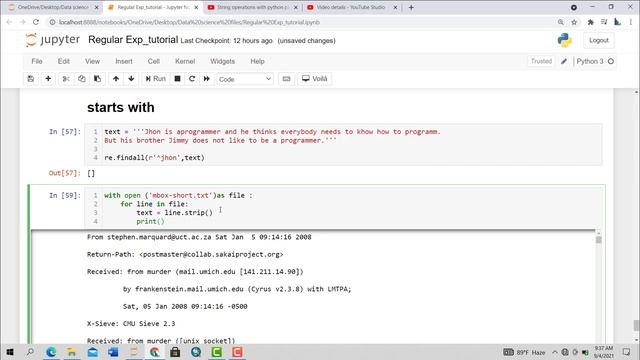640x360 pixels.
Task: Click the Python logo icon
Action: (564, 40)
